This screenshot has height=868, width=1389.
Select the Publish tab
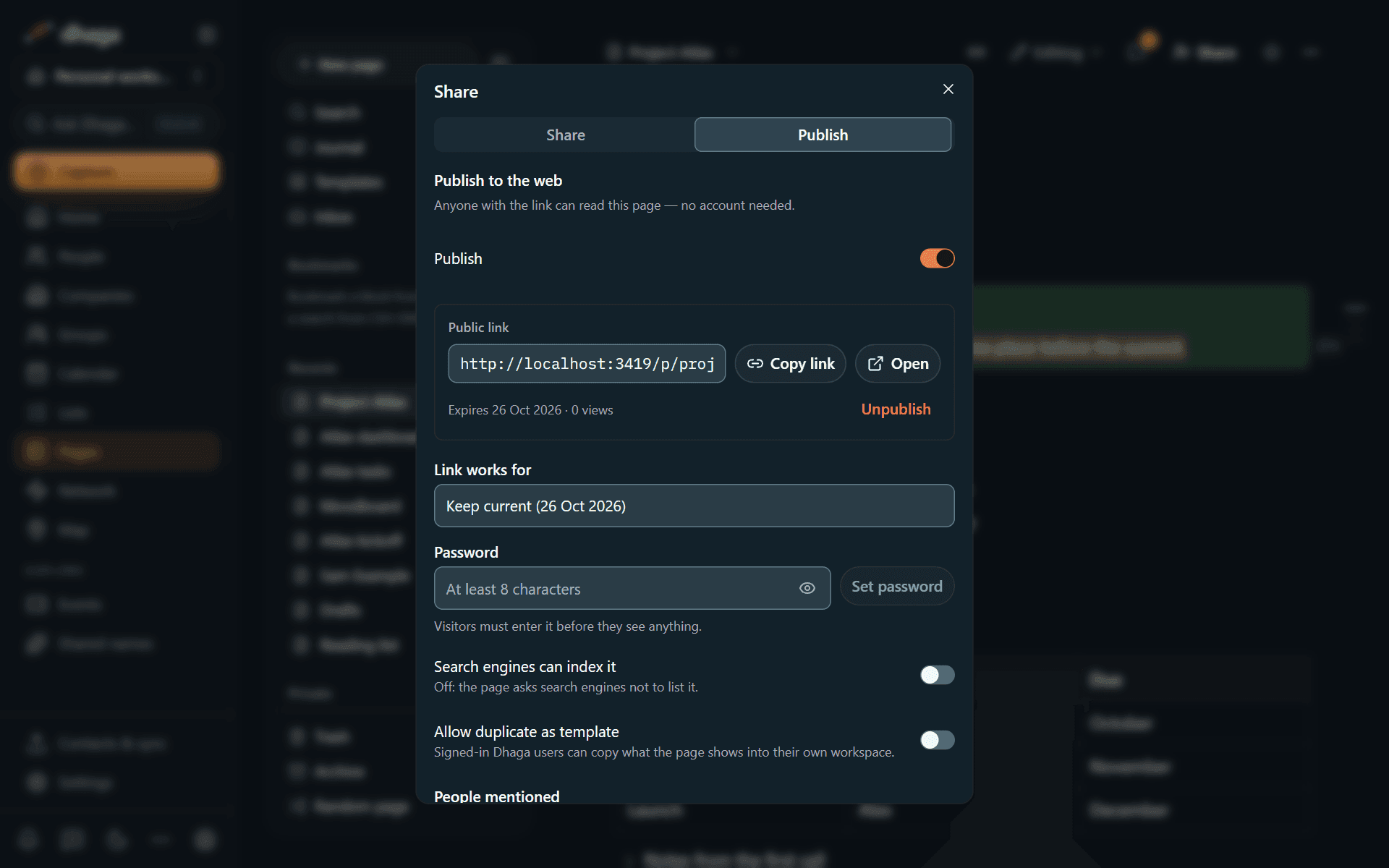pyautogui.click(x=823, y=135)
